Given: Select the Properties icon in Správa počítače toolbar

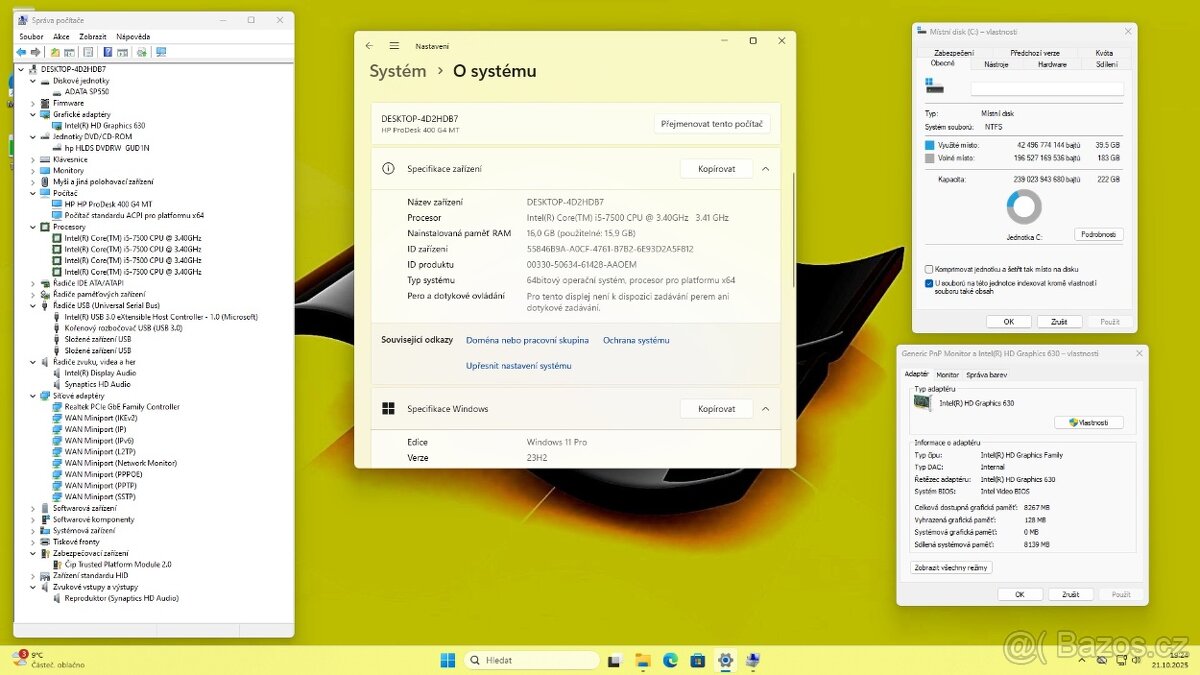Looking at the screenshot, I should pos(88,52).
